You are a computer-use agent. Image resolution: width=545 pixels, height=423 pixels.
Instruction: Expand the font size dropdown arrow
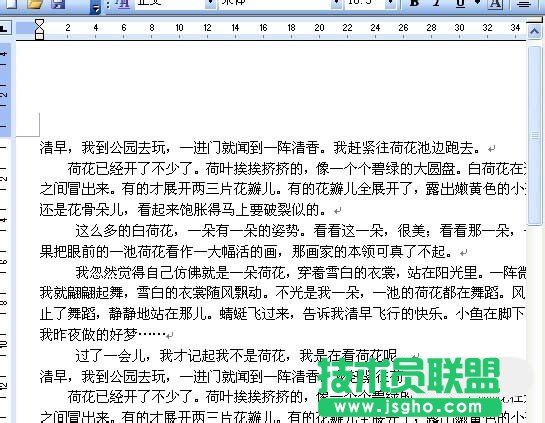click(391, 3)
